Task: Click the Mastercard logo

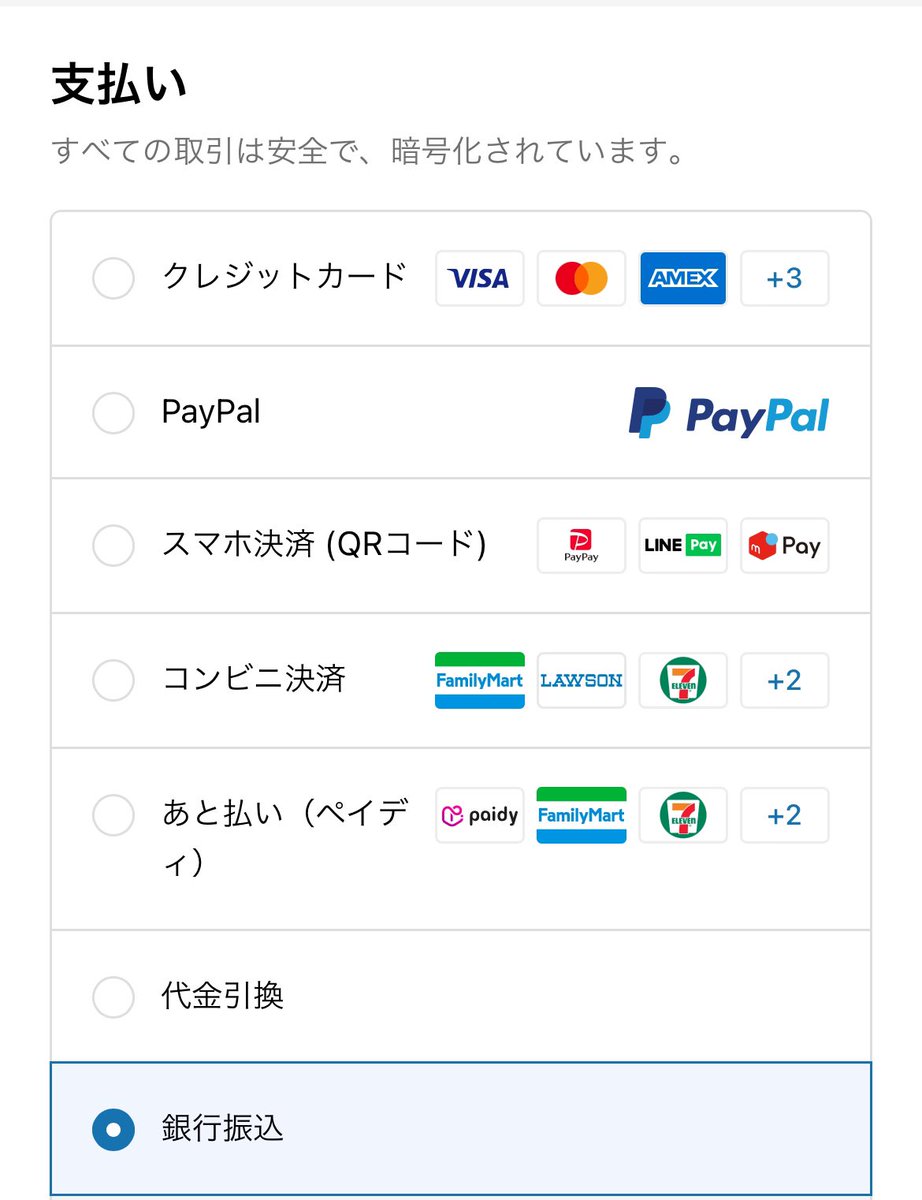Action: click(581, 278)
